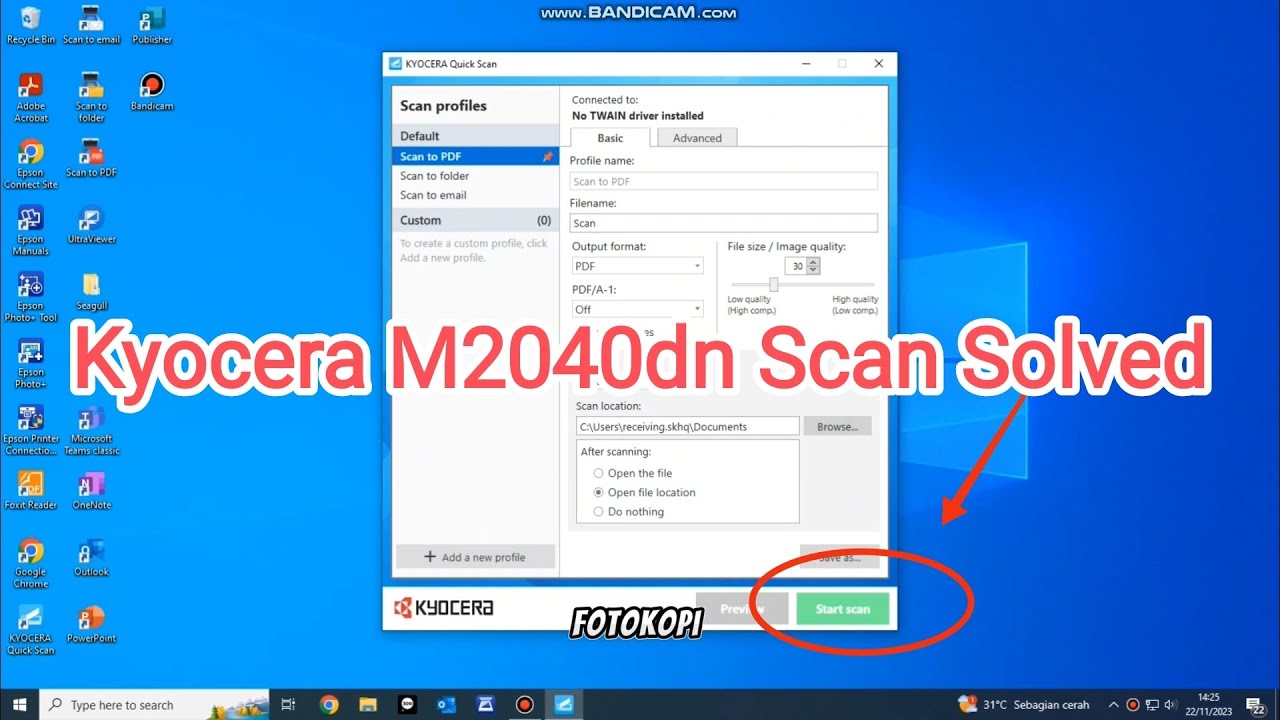The image size is (1280, 720).
Task: Open Epson Photo+ Tool icon
Action: (x=31, y=298)
